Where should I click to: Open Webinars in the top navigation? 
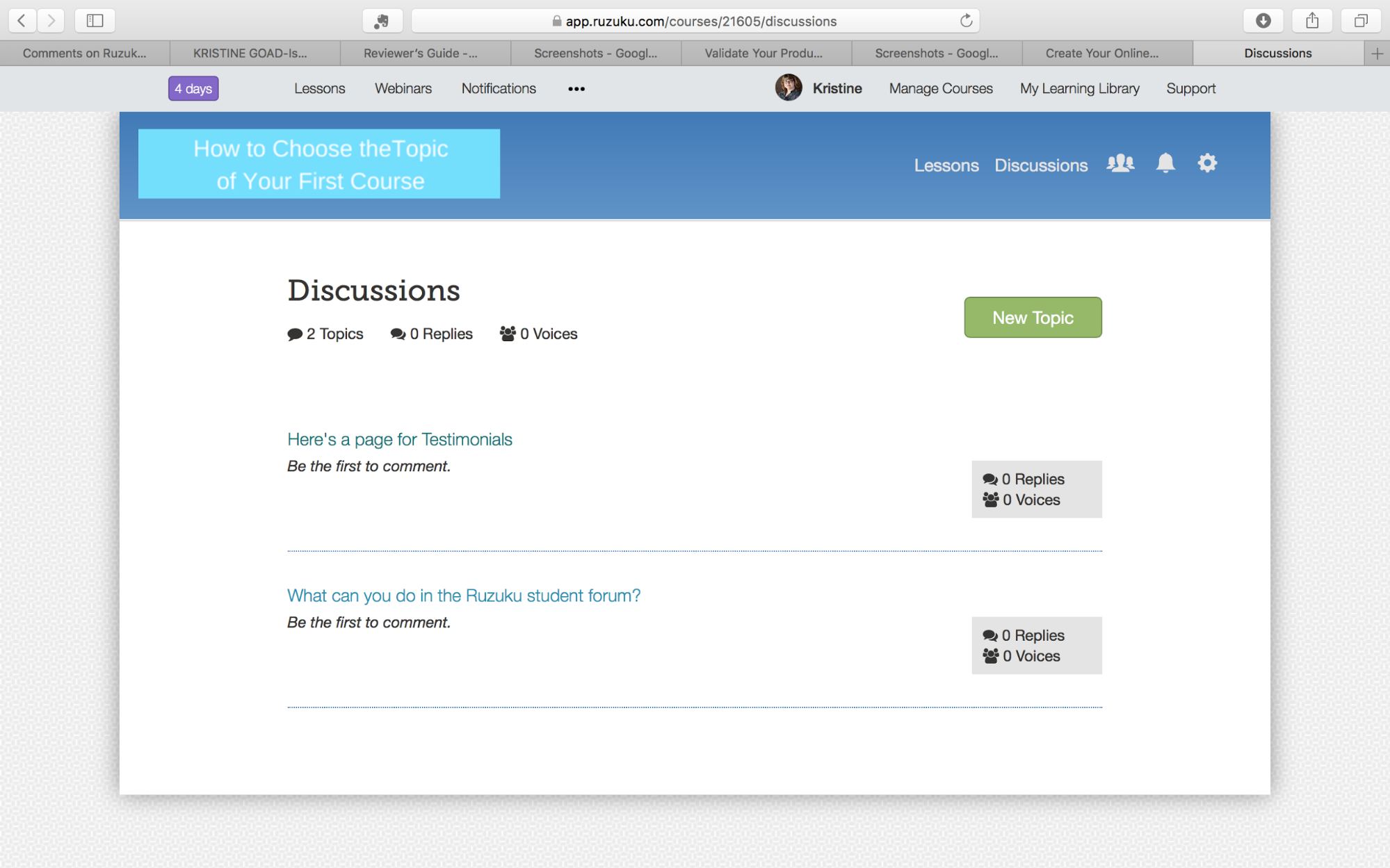(x=403, y=88)
